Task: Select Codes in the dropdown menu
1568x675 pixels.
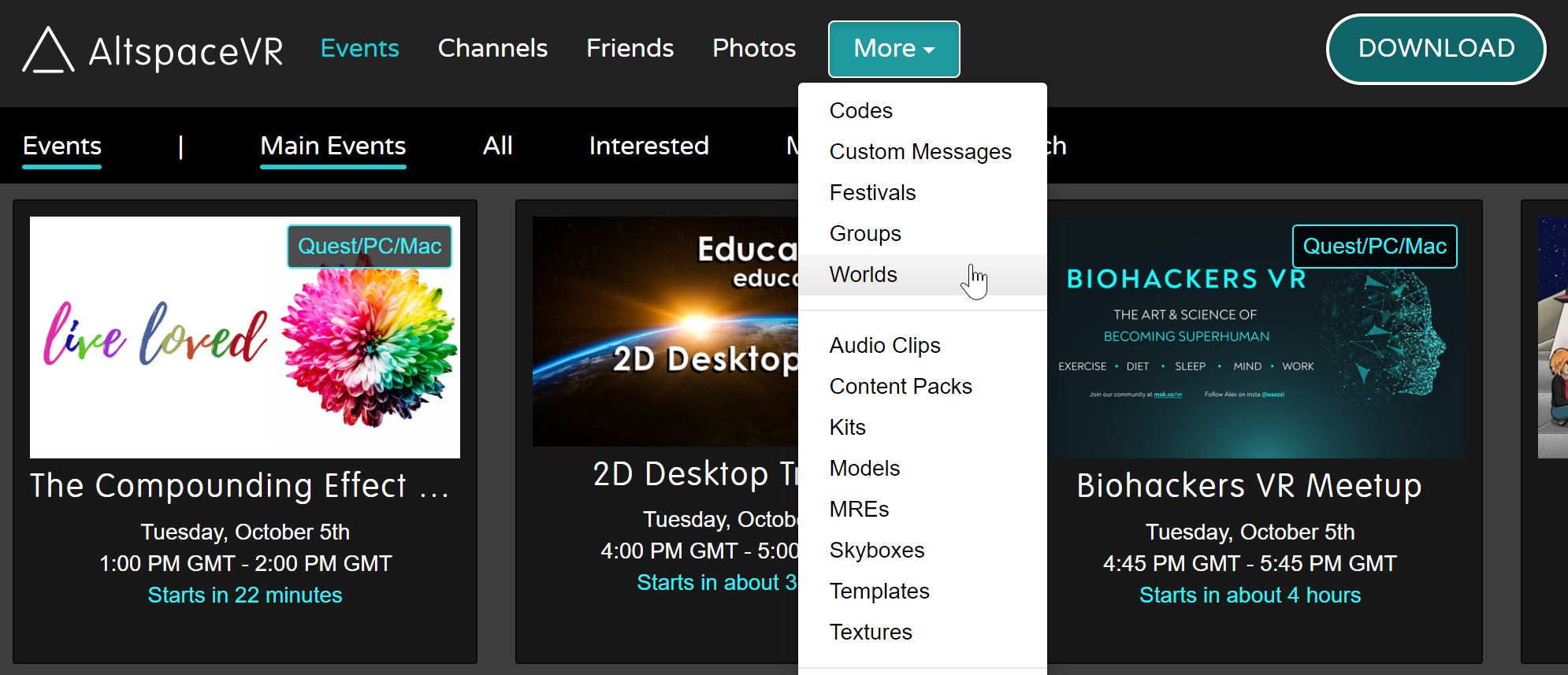Action: (x=860, y=111)
